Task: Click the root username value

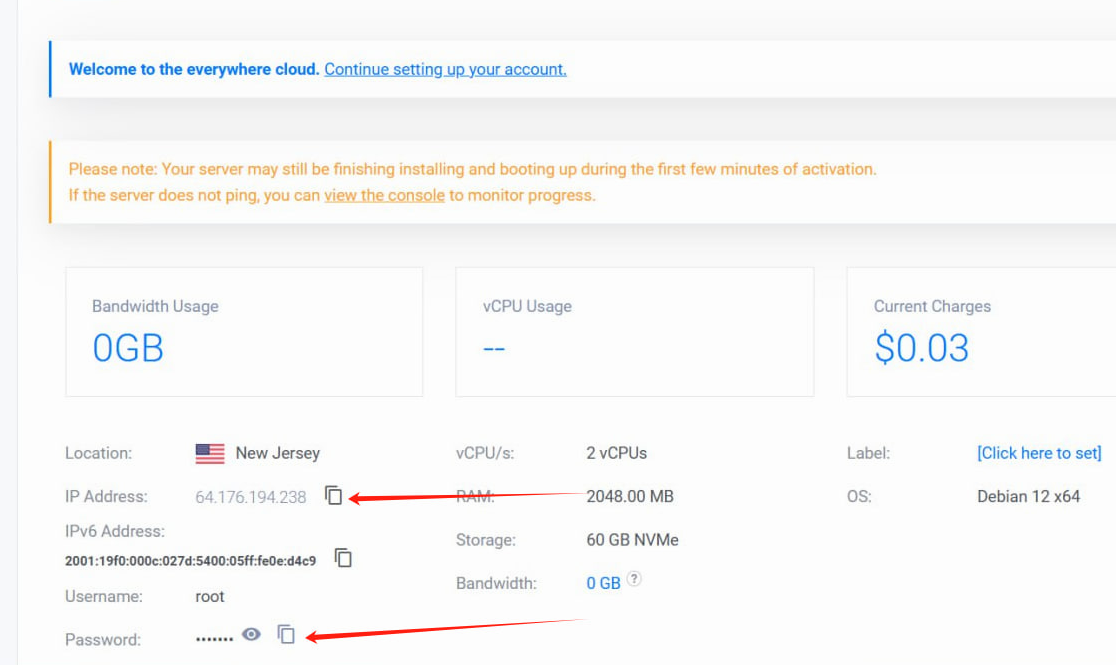Action: [x=210, y=597]
